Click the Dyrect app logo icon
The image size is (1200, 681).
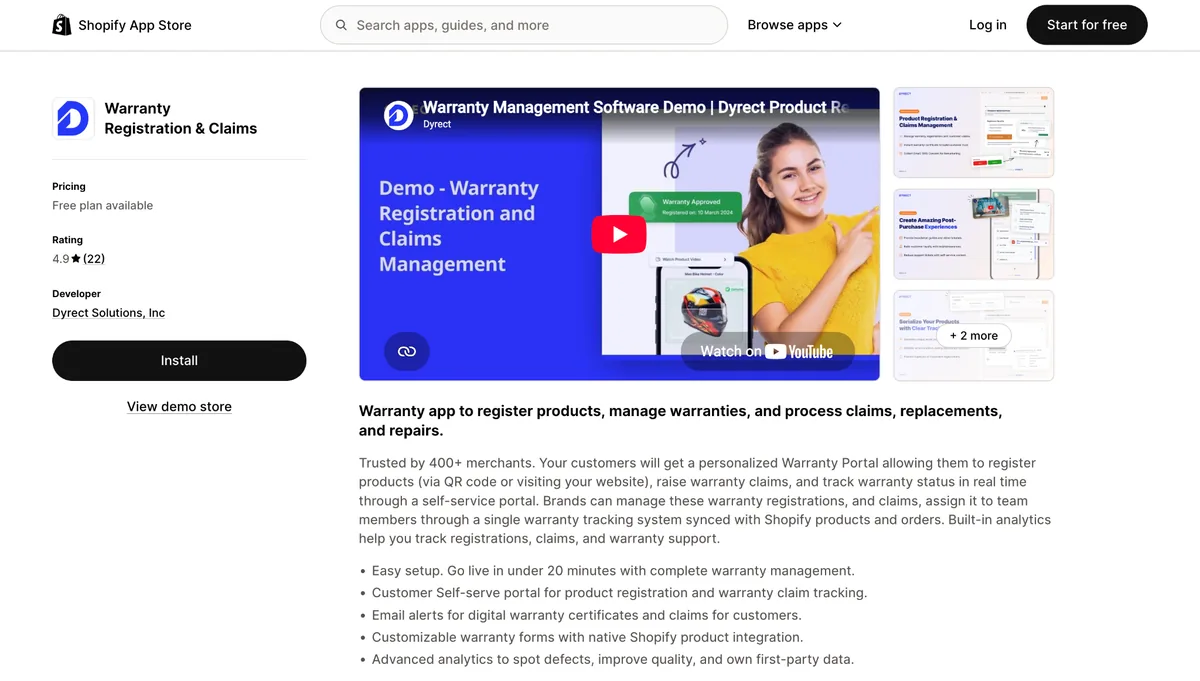point(73,118)
